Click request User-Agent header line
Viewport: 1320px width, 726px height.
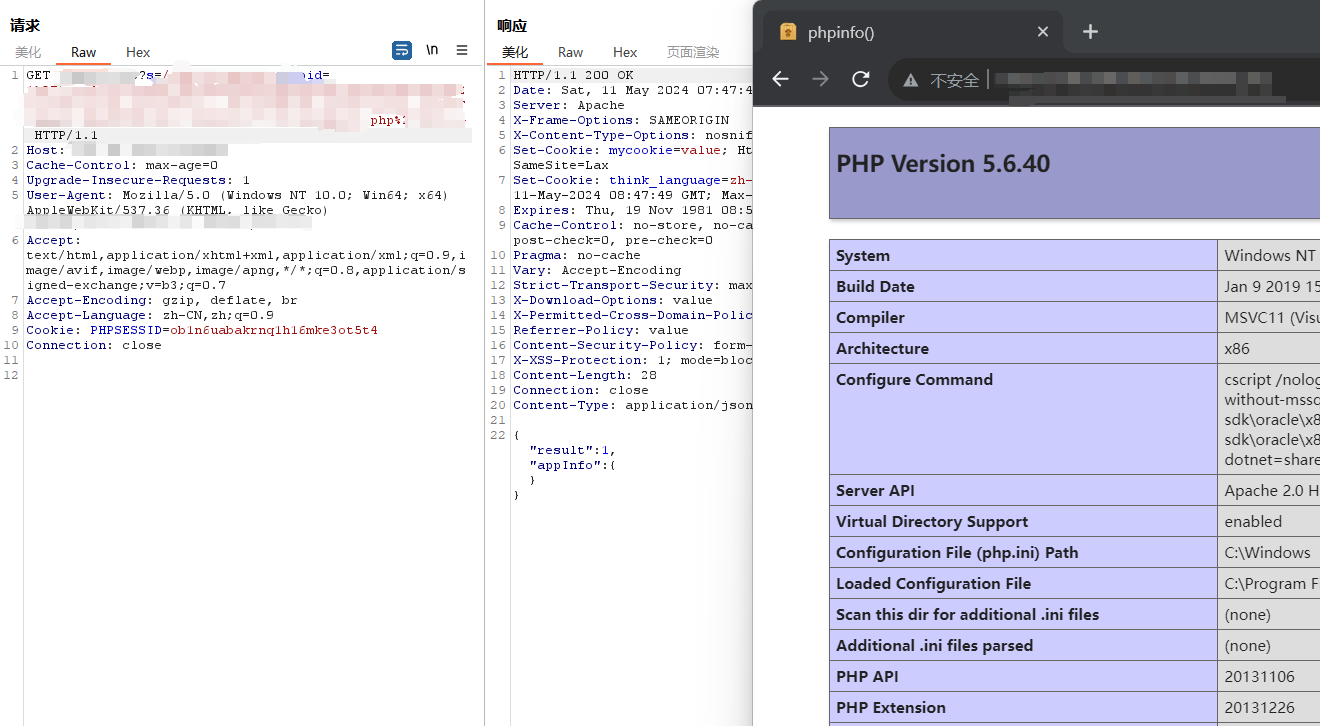(x=237, y=202)
